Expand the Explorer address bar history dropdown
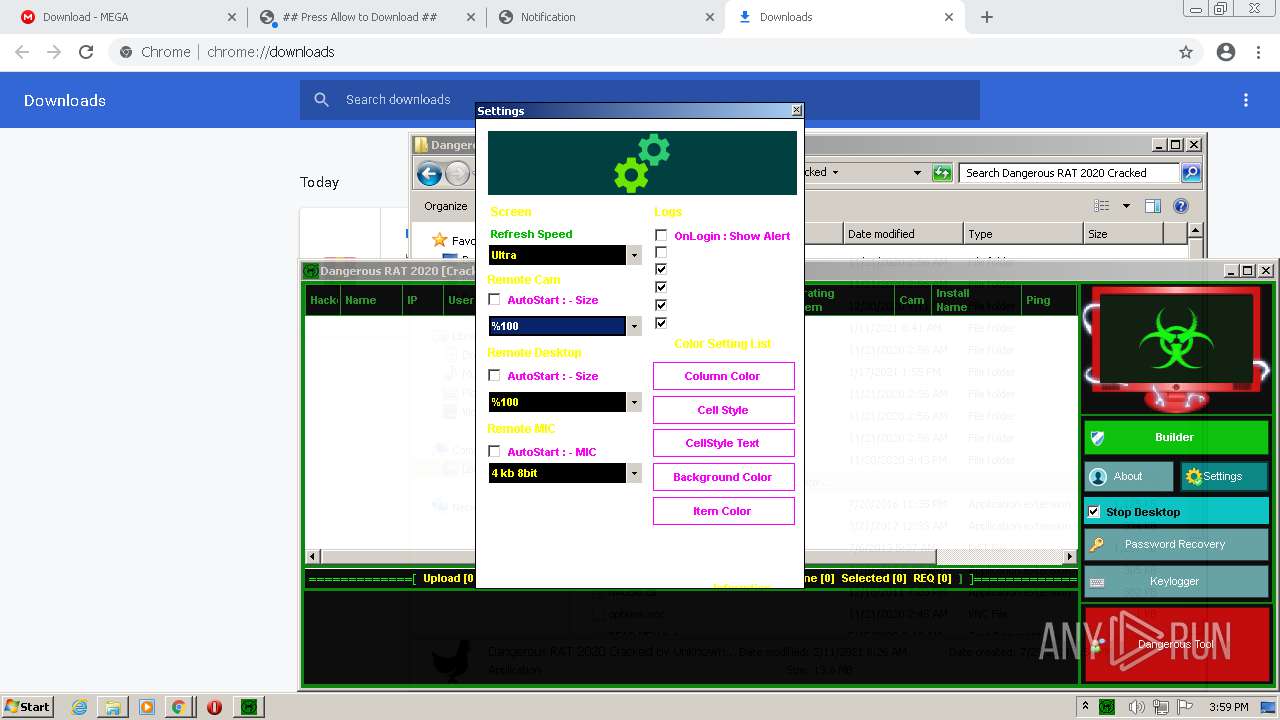This screenshot has height=720, width=1280. 917,173
